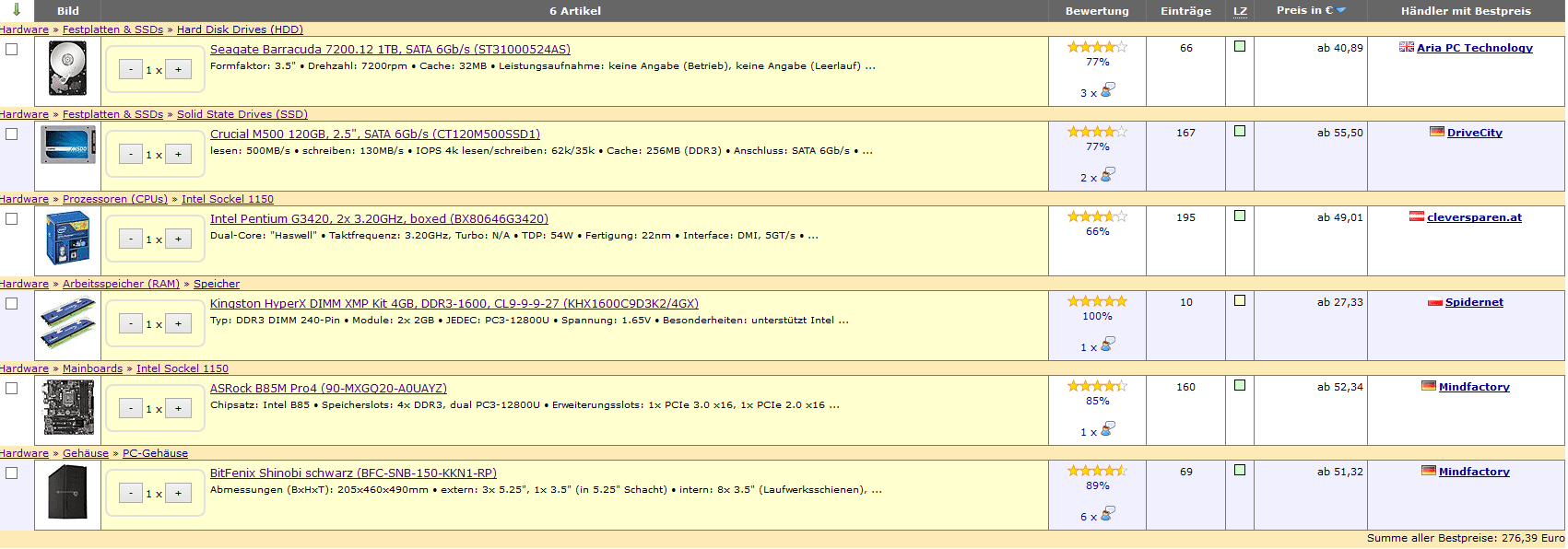This screenshot has height=549, width=1568.
Task: Open BitFenix Shinobi schwarz product link
Action: tap(353, 473)
